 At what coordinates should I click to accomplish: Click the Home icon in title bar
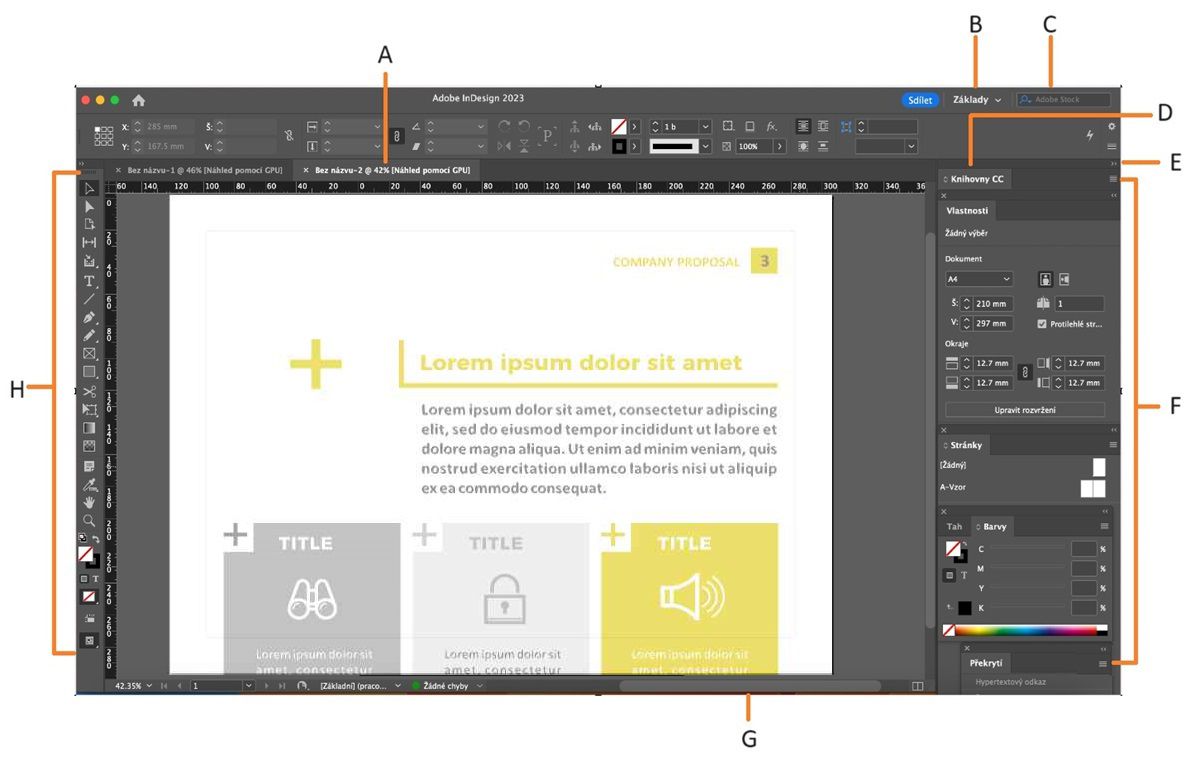138,100
